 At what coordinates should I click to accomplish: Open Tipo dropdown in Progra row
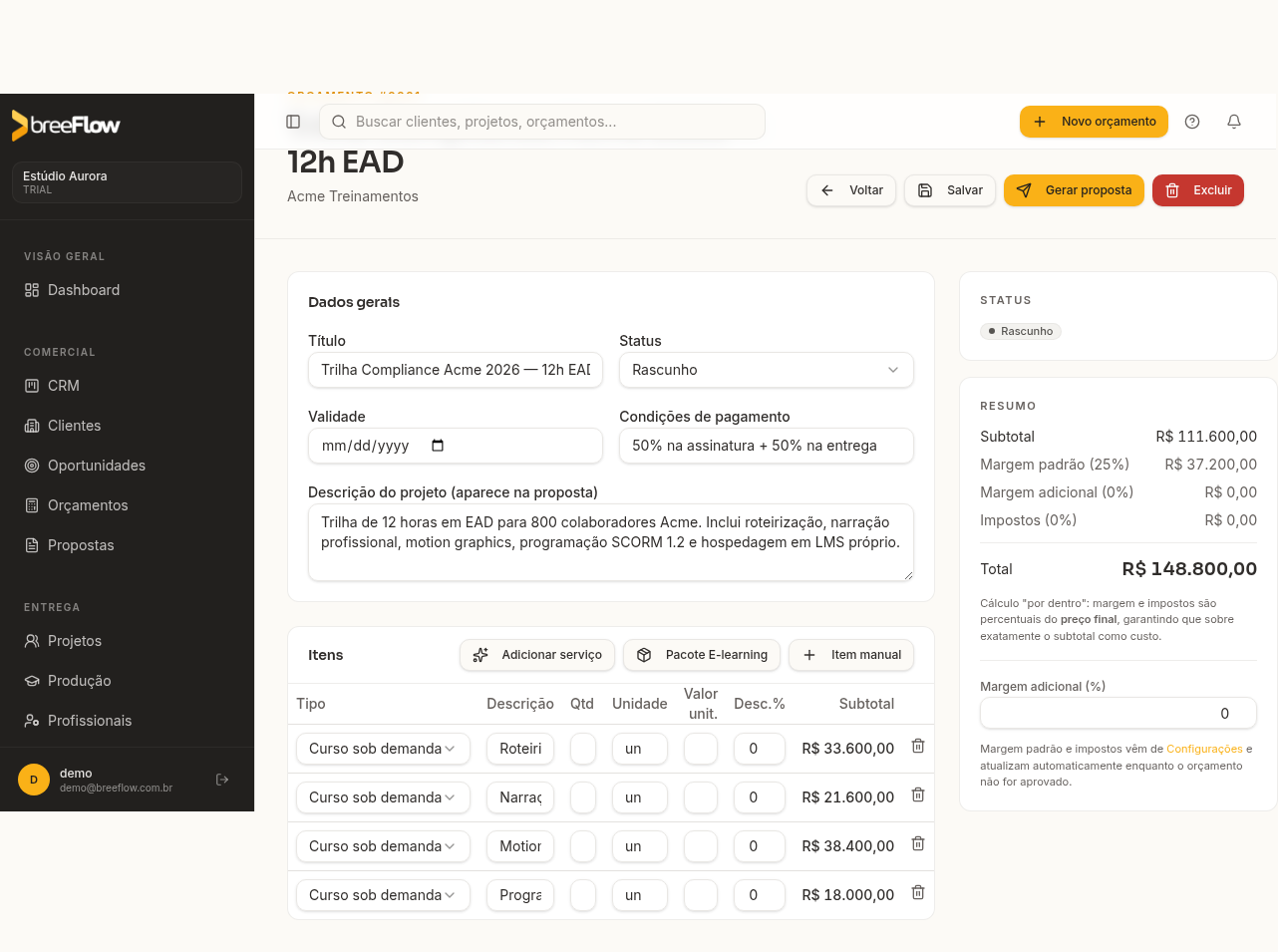point(383,895)
